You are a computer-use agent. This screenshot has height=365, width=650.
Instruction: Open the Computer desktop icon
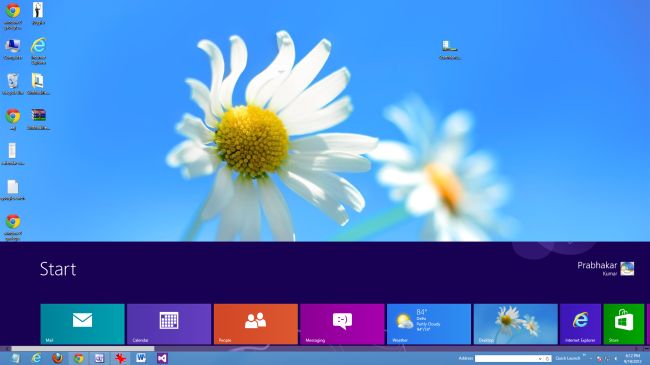coord(13,50)
